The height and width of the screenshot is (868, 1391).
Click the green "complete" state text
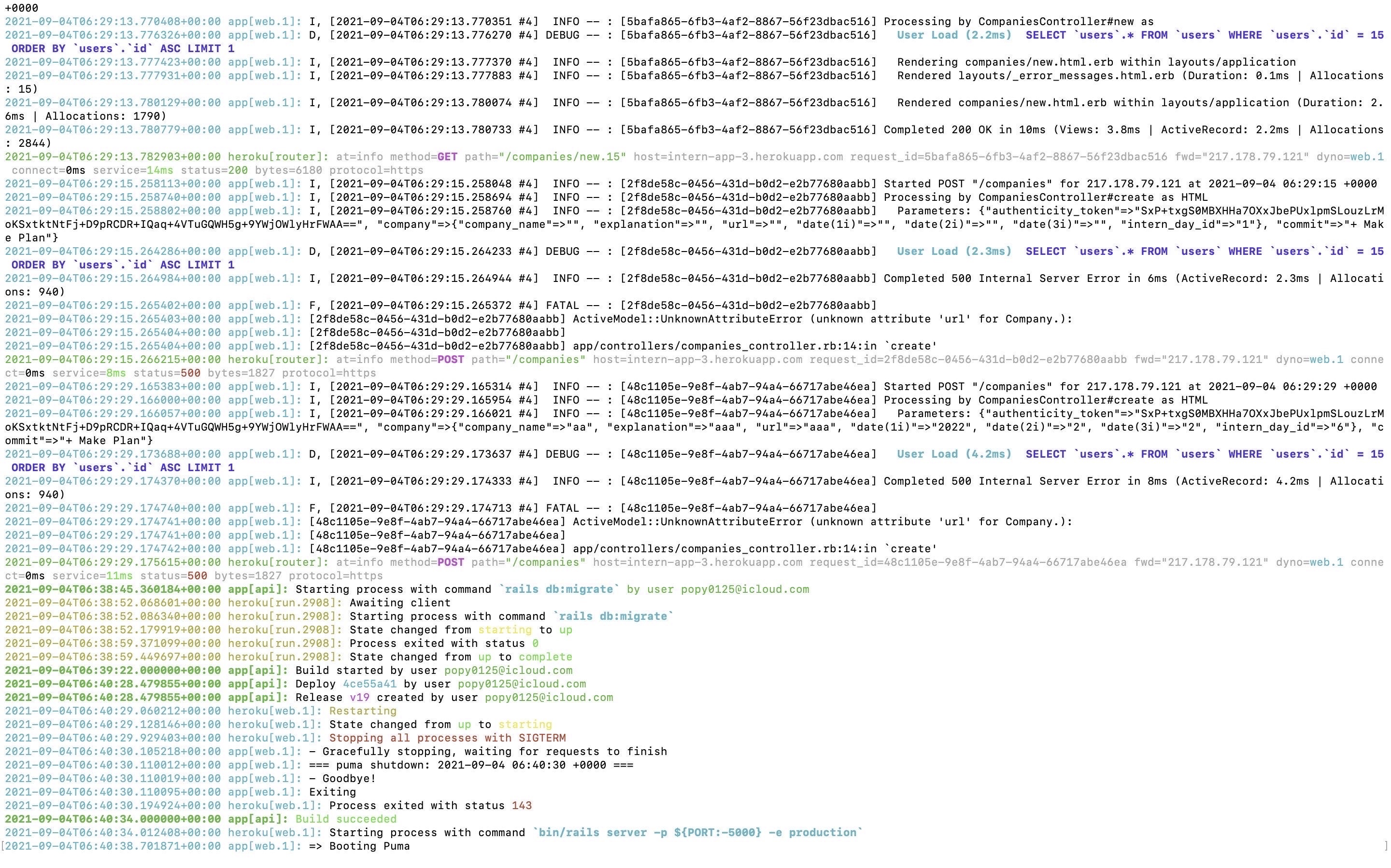545,657
